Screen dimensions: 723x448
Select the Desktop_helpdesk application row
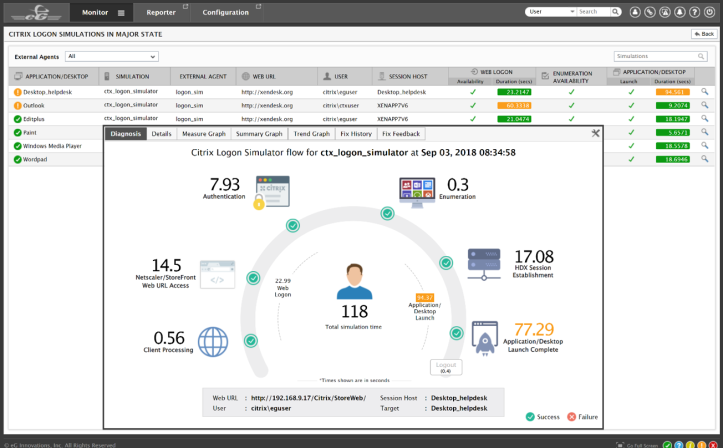[47, 92]
